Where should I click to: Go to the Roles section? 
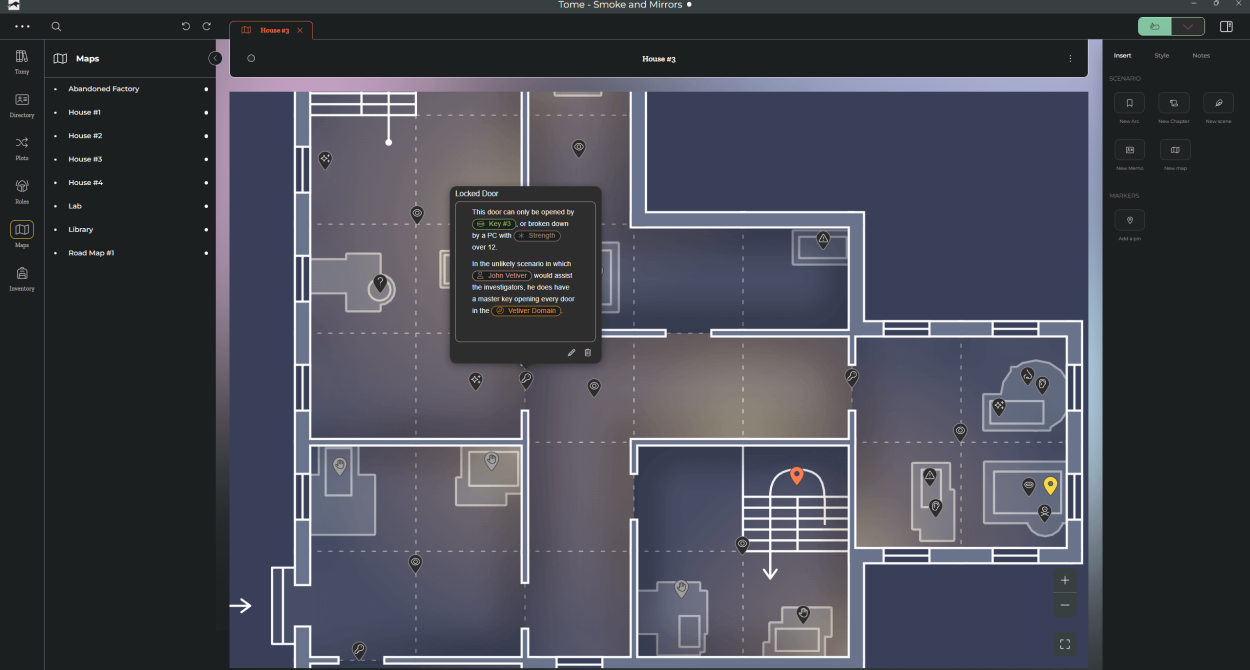coord(22,191)
